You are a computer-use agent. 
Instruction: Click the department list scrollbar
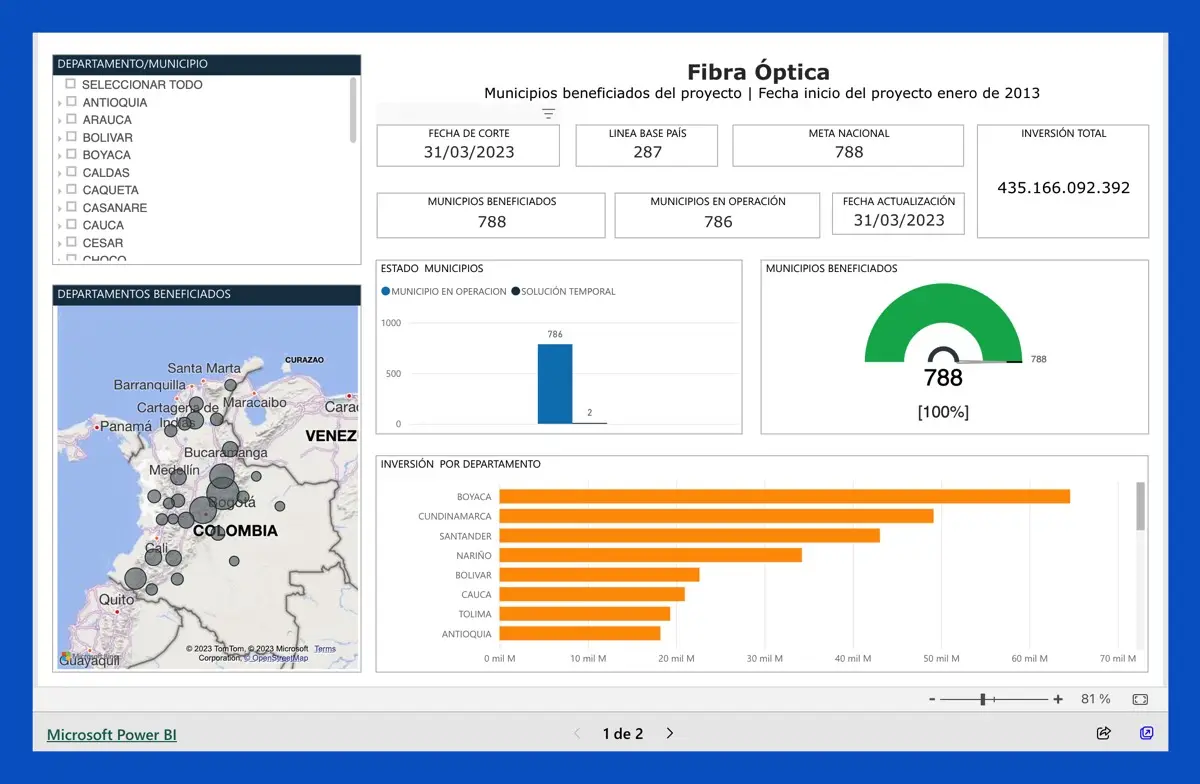pyautogui.click(x=353, y=110)
